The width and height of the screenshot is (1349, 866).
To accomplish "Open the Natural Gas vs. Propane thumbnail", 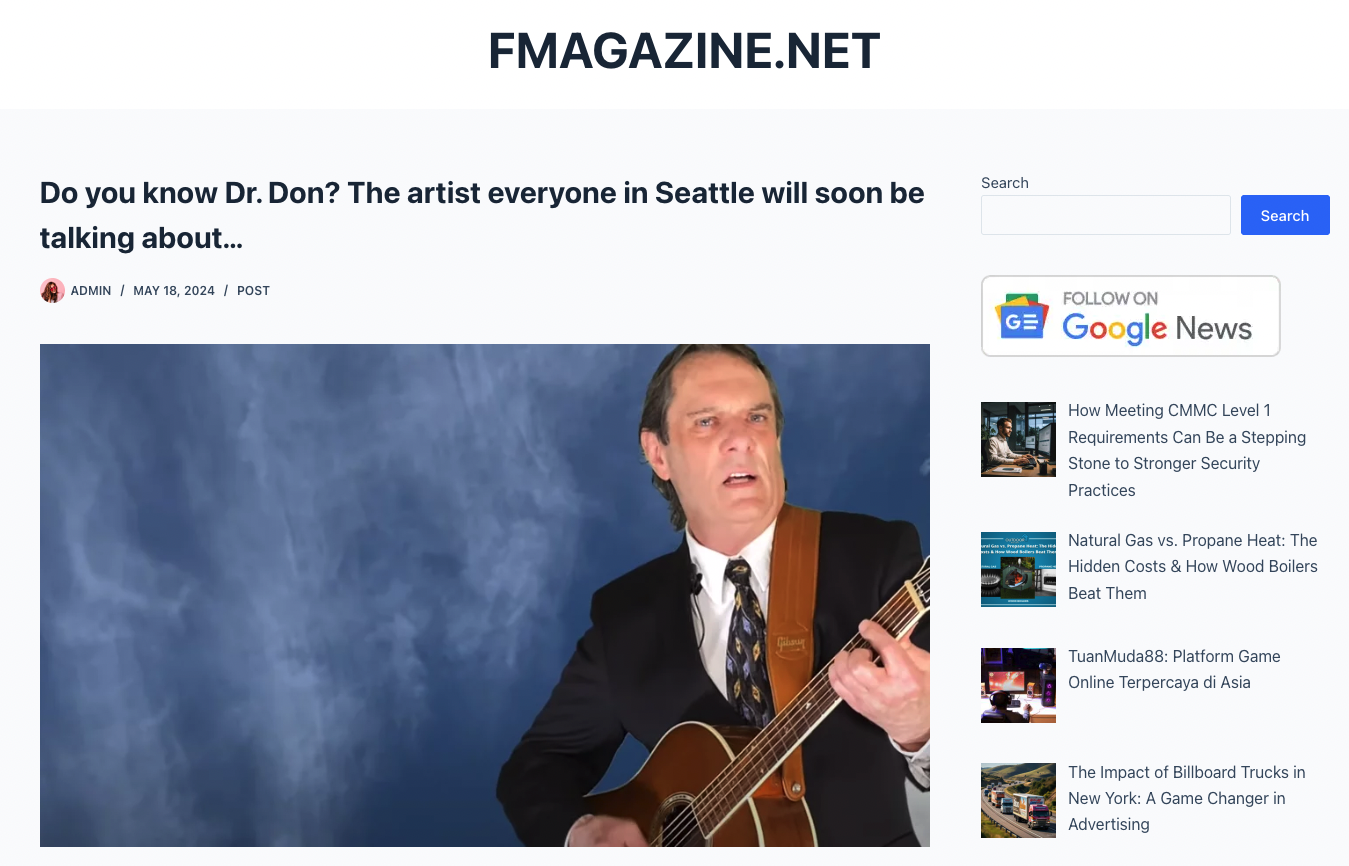I will [1018, 569].
